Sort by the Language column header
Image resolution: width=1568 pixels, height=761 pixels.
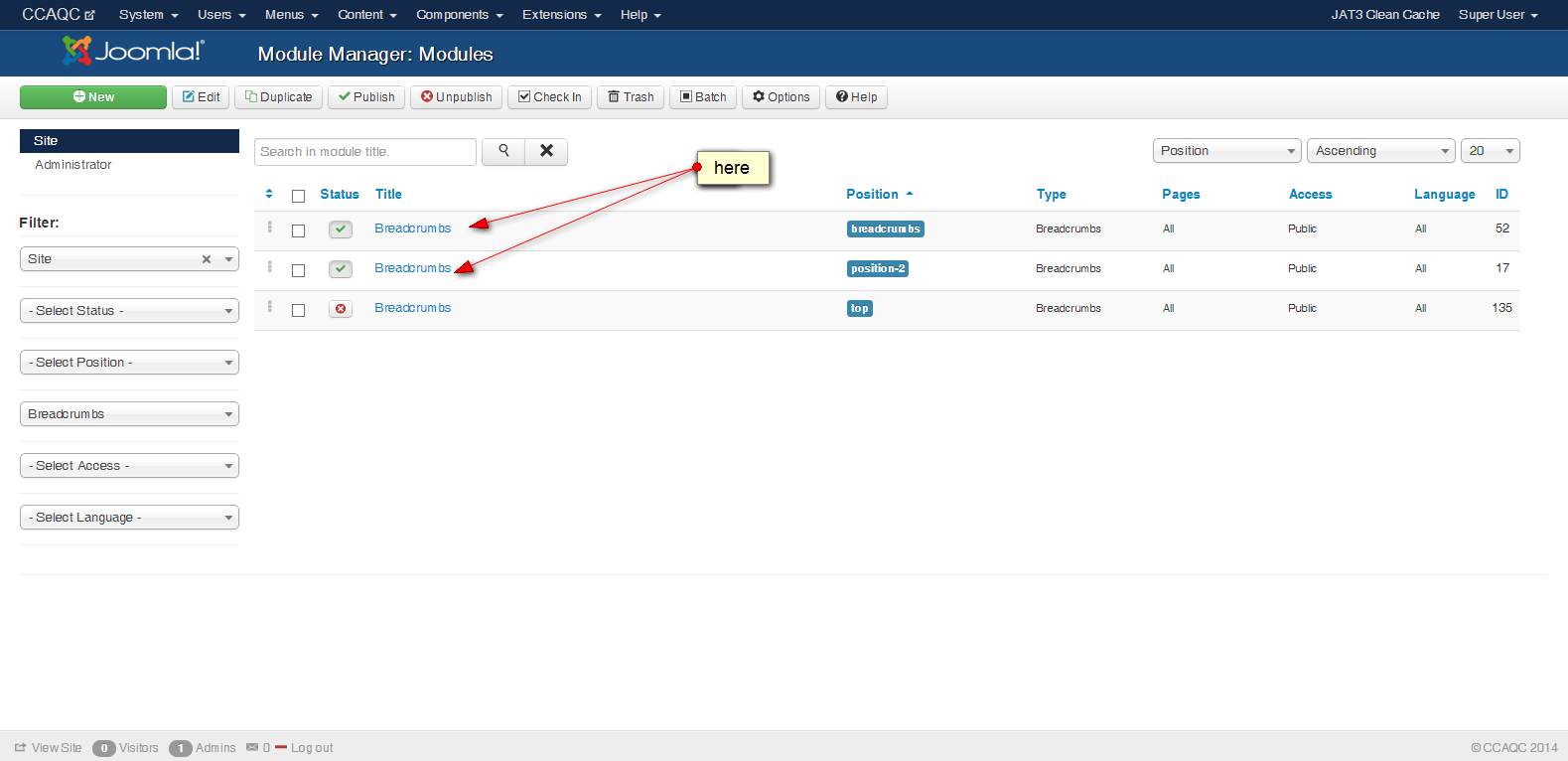(x=1445, y=195)
